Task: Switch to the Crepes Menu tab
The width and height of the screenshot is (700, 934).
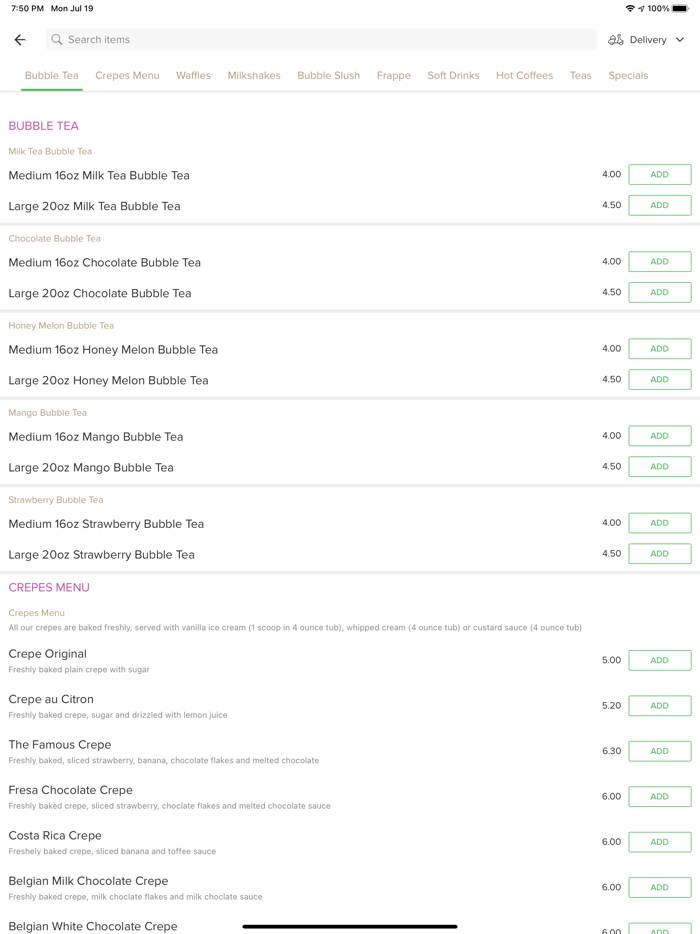Action: click(x=127, y=76)
